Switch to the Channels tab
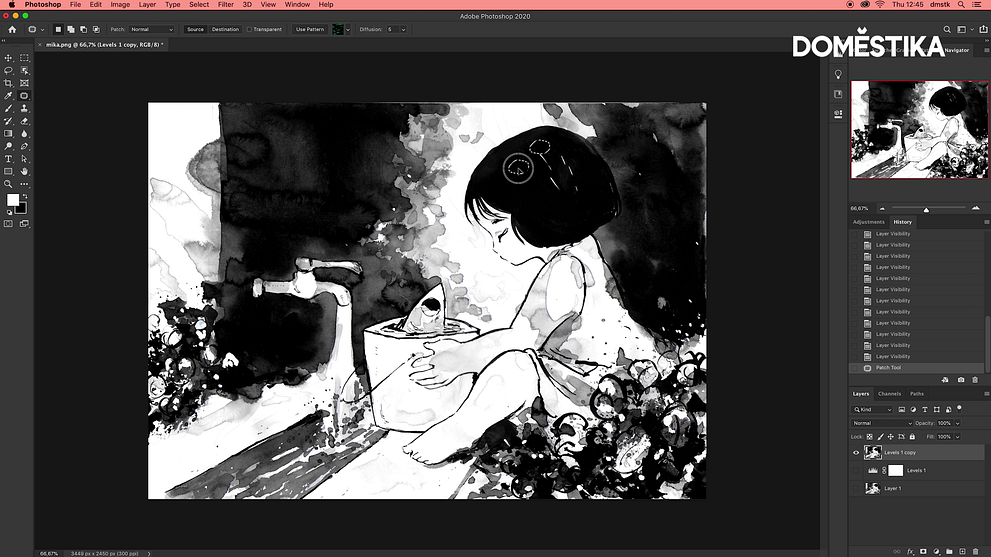Viewport: 991px width, 557px height. tap(889, 394)
